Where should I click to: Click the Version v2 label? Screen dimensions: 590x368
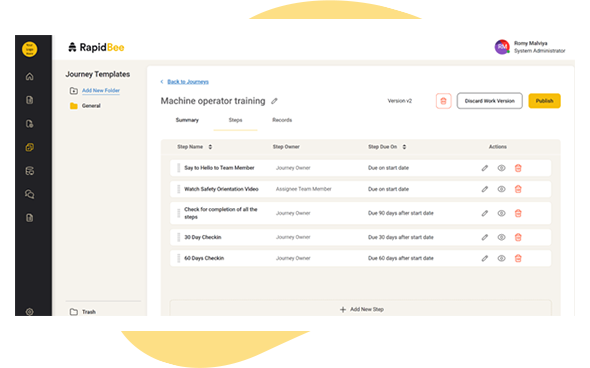click(400, 101)
